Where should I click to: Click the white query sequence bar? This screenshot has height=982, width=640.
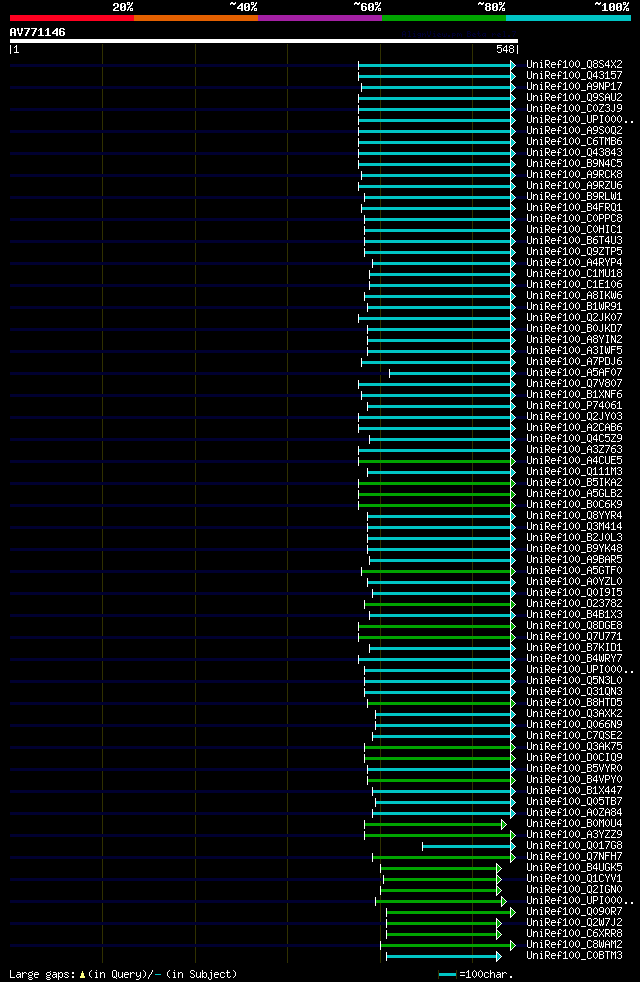coord(264,41)
